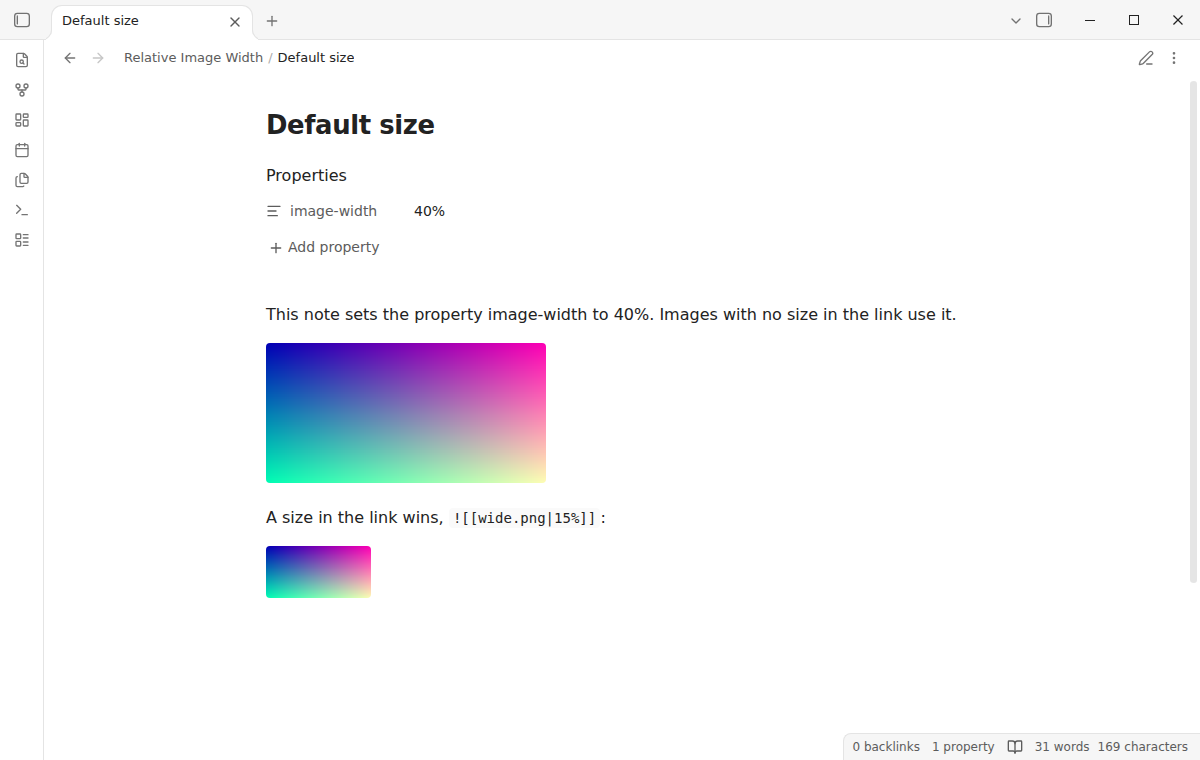The height and width of the screenshot is (760, 1200).
Task: Open today's daily note calendar icon
Action: [22, 150]
